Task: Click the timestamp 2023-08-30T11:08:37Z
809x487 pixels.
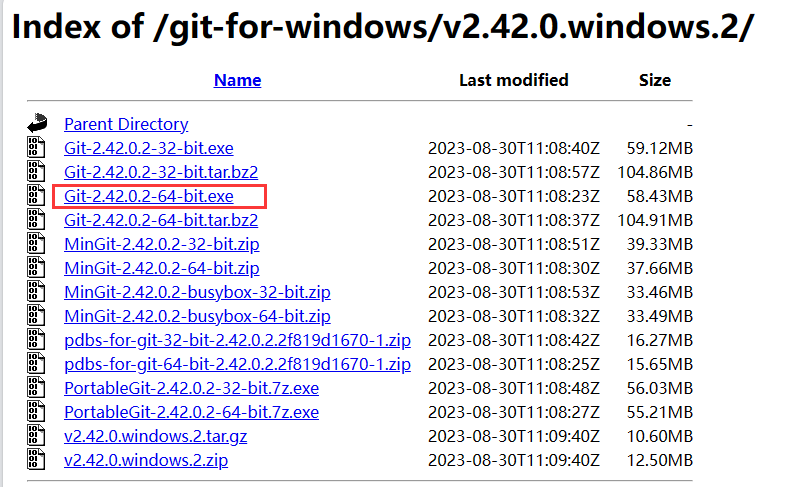Action: [514, 220]
